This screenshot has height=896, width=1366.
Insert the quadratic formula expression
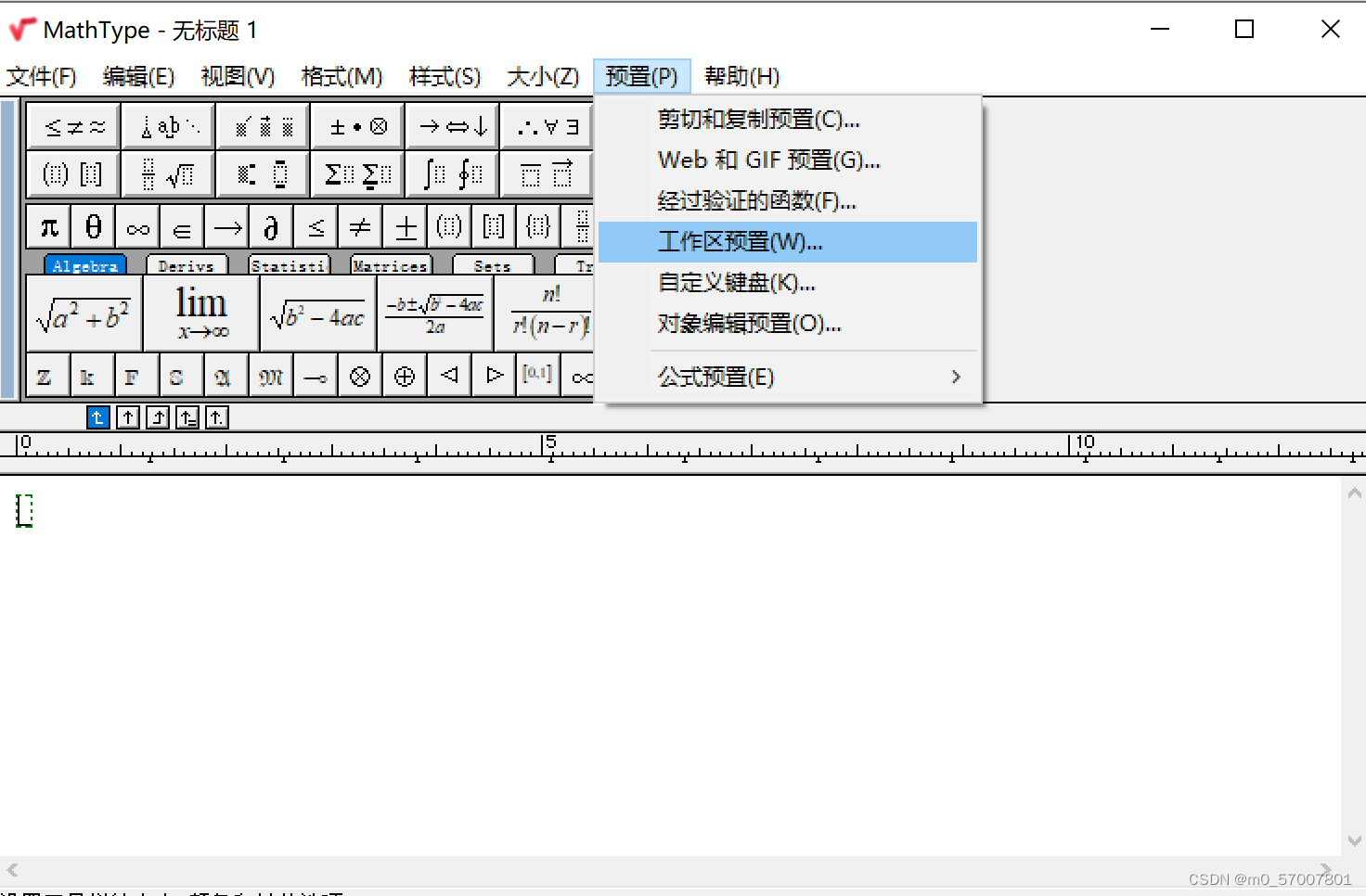pos(435,314)
